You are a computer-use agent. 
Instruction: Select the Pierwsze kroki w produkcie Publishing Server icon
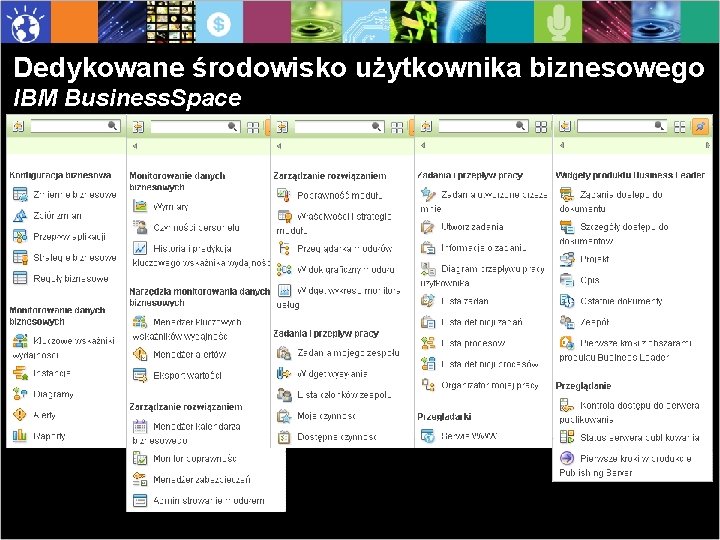[x=567, y=458]
